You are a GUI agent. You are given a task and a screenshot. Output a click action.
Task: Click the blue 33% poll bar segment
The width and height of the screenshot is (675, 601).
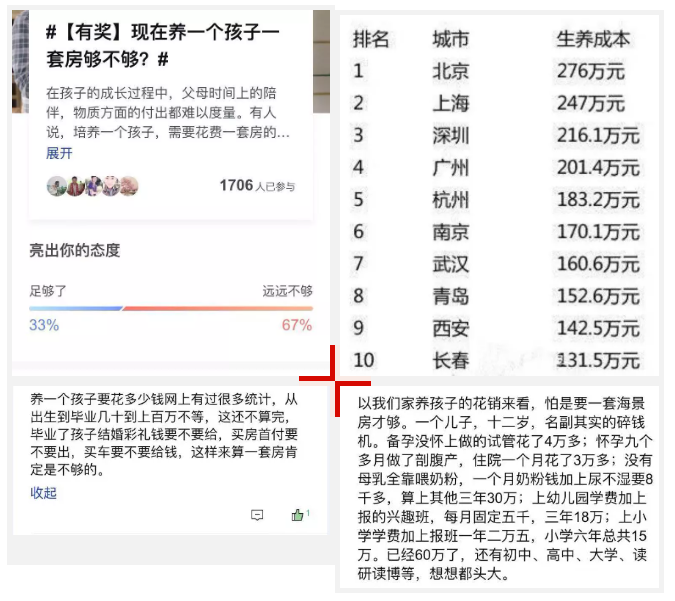[75, 309]
